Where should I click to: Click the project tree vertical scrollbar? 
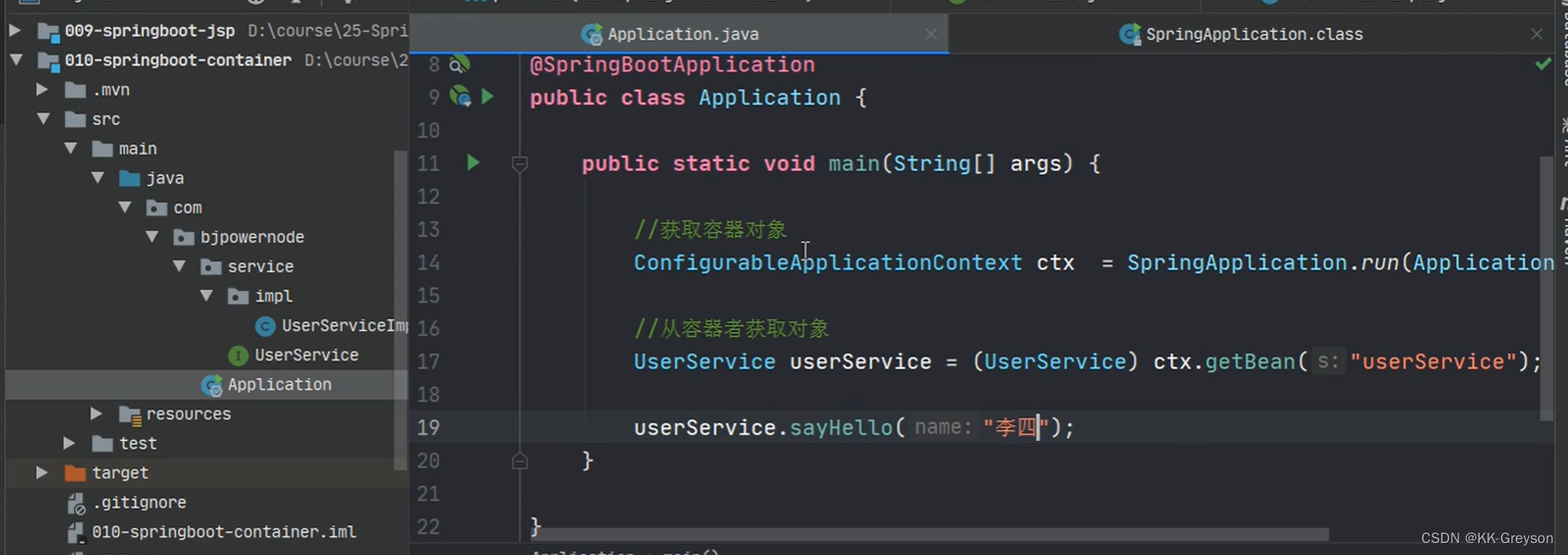tap(401, 310)
